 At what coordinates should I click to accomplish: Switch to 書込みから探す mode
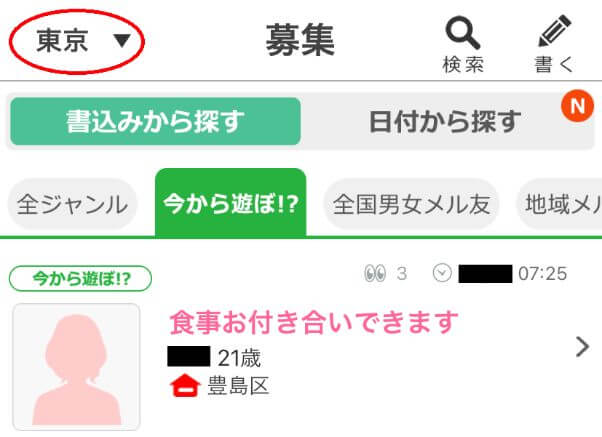point(155,121)
